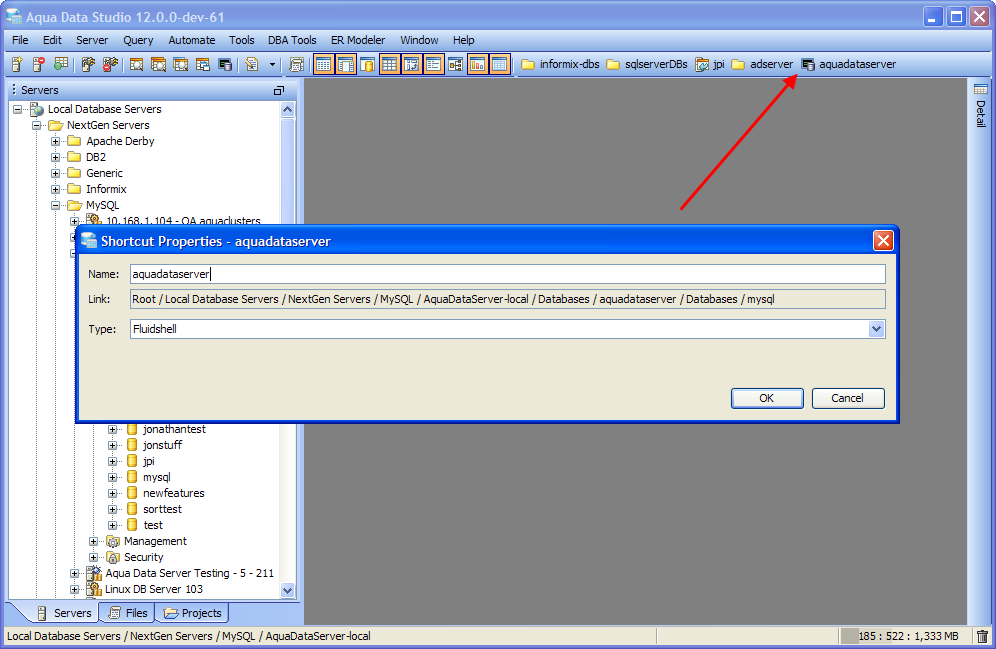The width and height of the screenshot is (996, 649).
Task: Collapse the Local Database Servers node
Action: tap(18, 109)
